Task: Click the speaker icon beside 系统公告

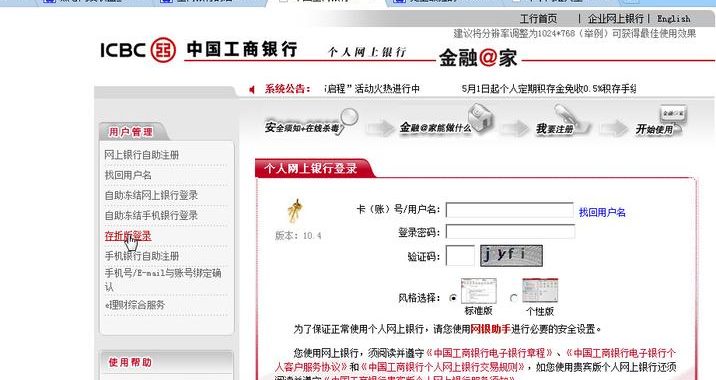Action: click(252, 90)
